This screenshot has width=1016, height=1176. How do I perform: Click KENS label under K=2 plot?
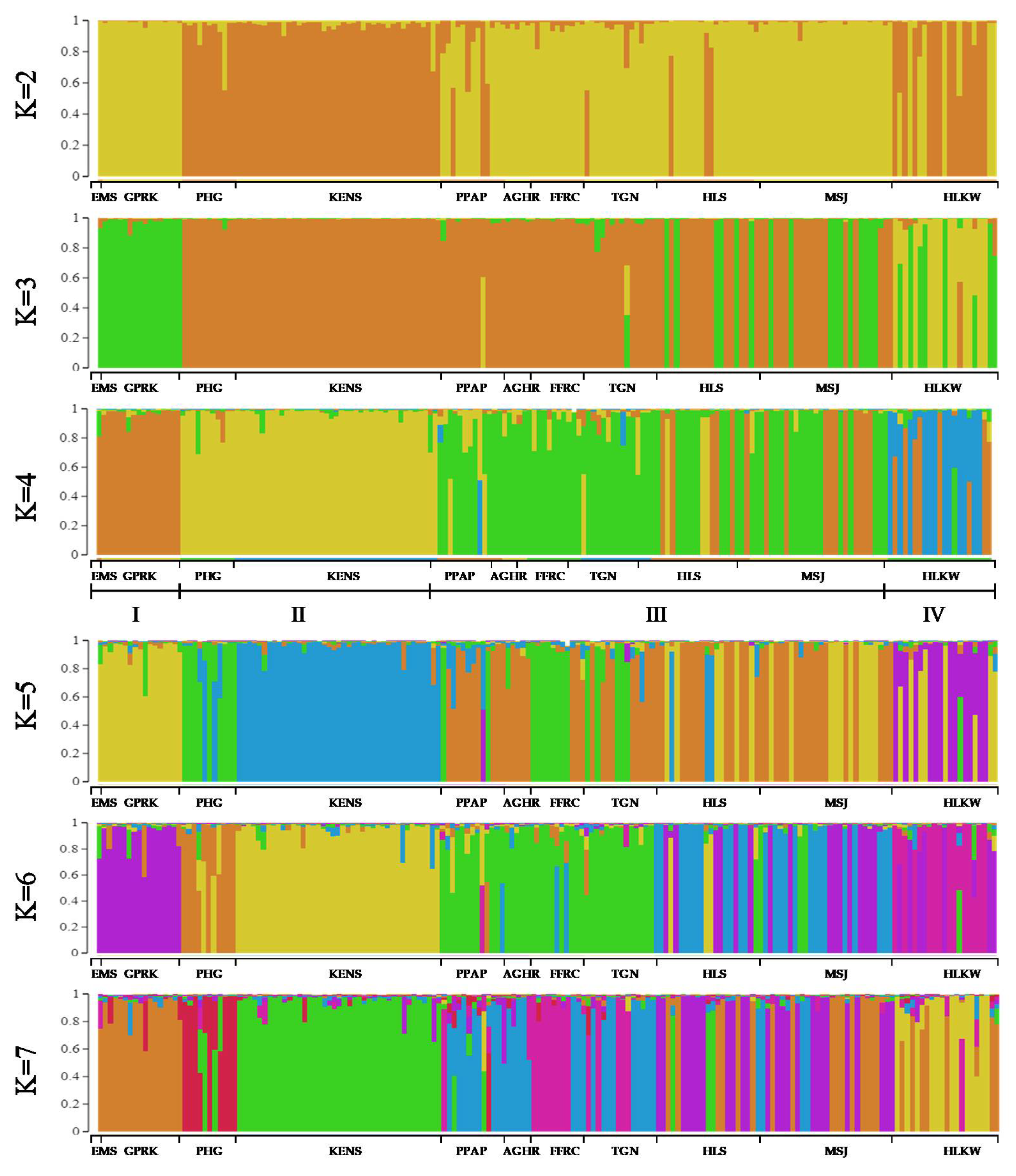coord(345,197)
